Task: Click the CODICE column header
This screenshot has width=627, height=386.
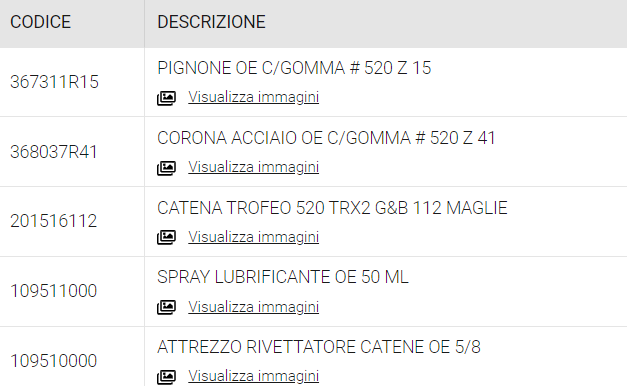Action: pyautogui.click(x=40, y=22)
